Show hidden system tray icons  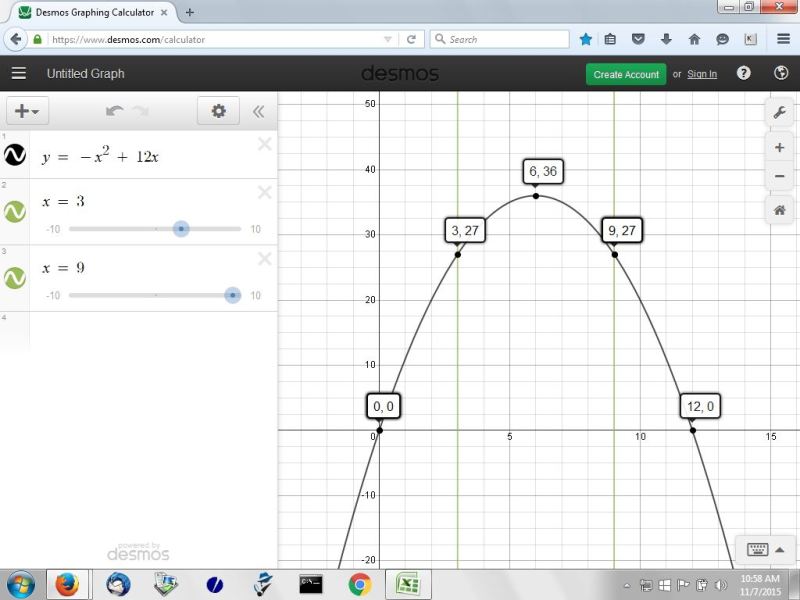pos(627,586)
